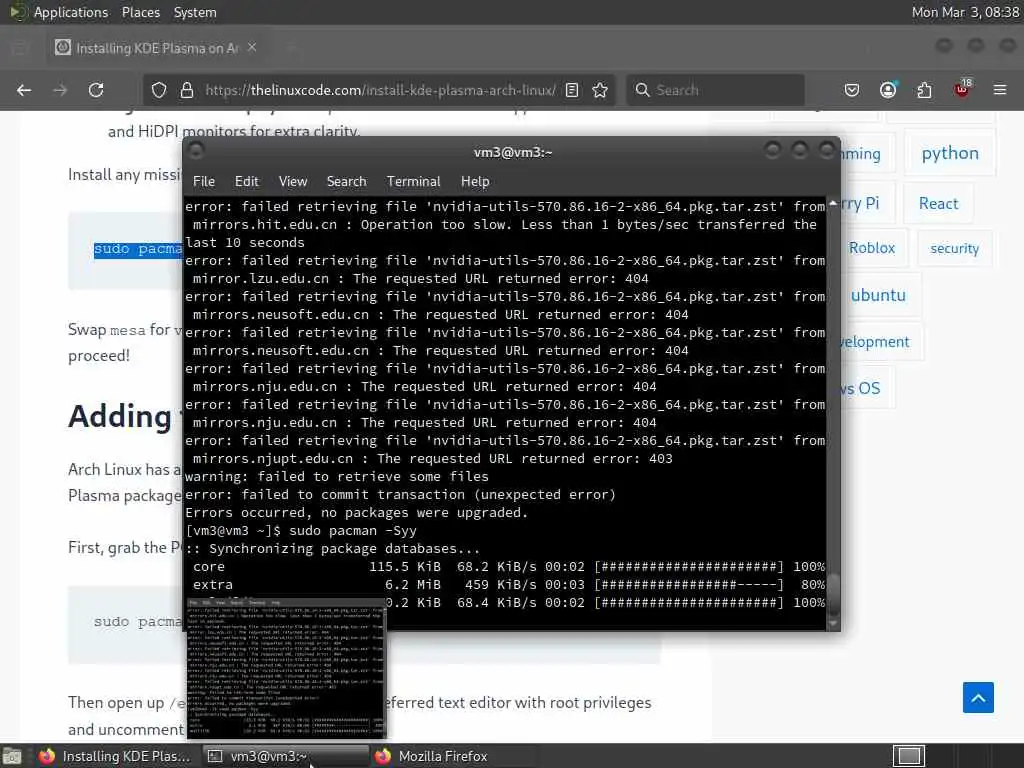
Task: Click the Firefox forward arrow
Action: (60, 90)
